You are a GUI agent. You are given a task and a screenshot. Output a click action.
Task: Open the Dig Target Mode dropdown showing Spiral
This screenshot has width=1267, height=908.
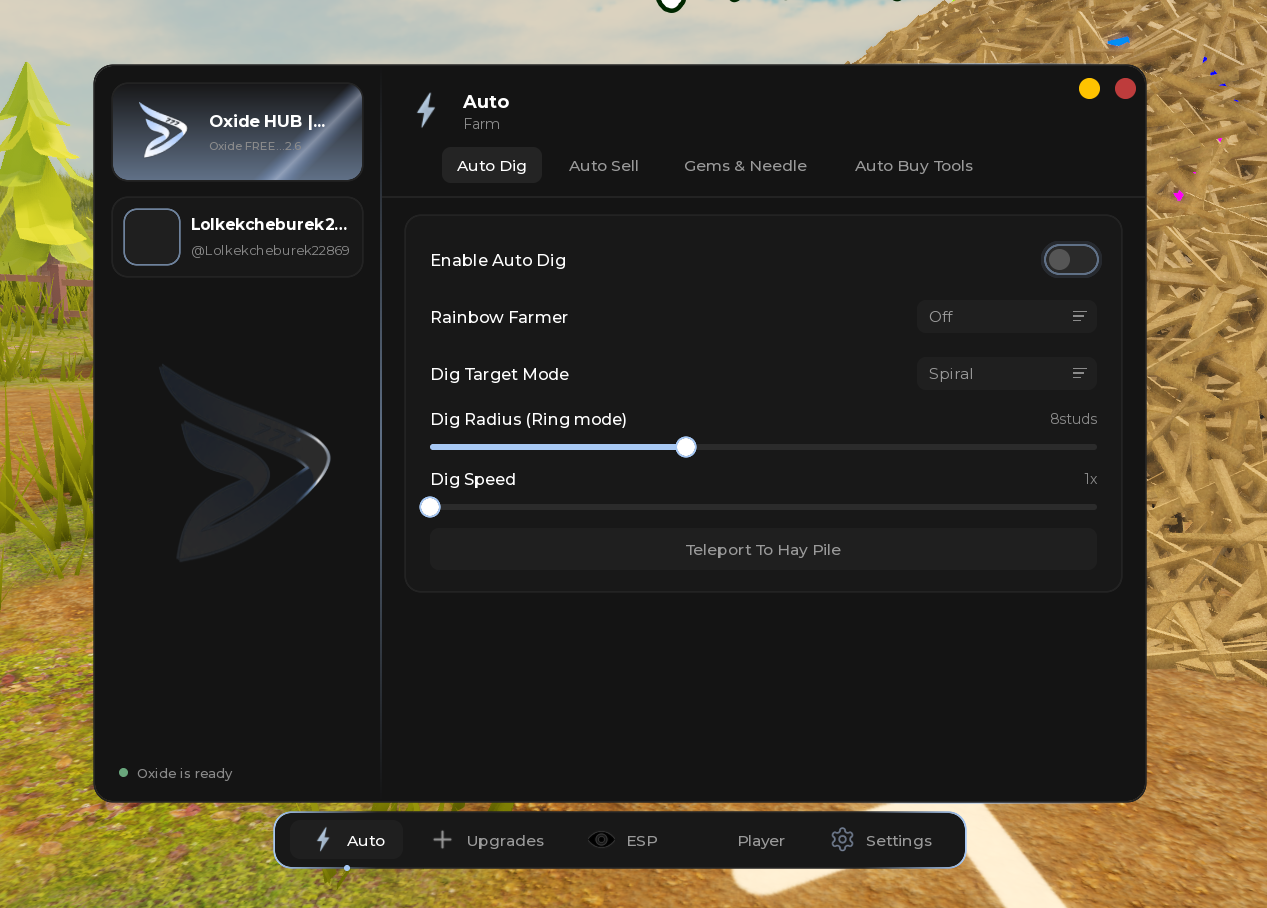(x=1007, y=374)
